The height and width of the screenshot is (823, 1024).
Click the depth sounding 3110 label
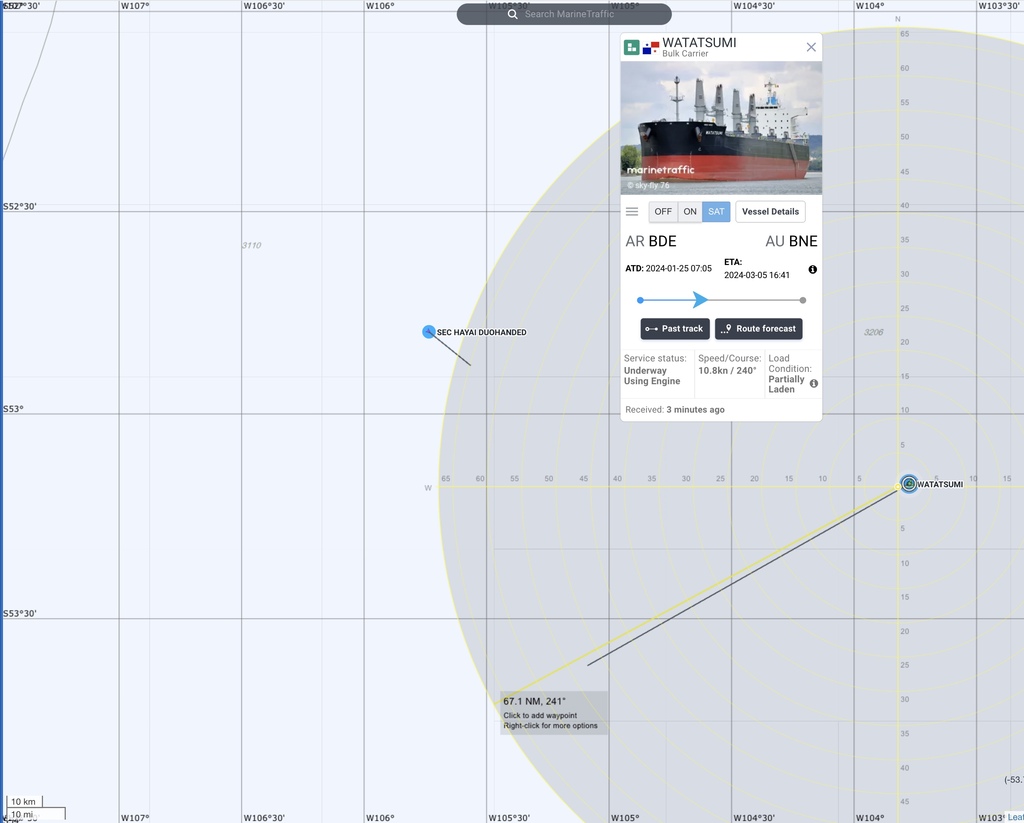pos(251,246)
